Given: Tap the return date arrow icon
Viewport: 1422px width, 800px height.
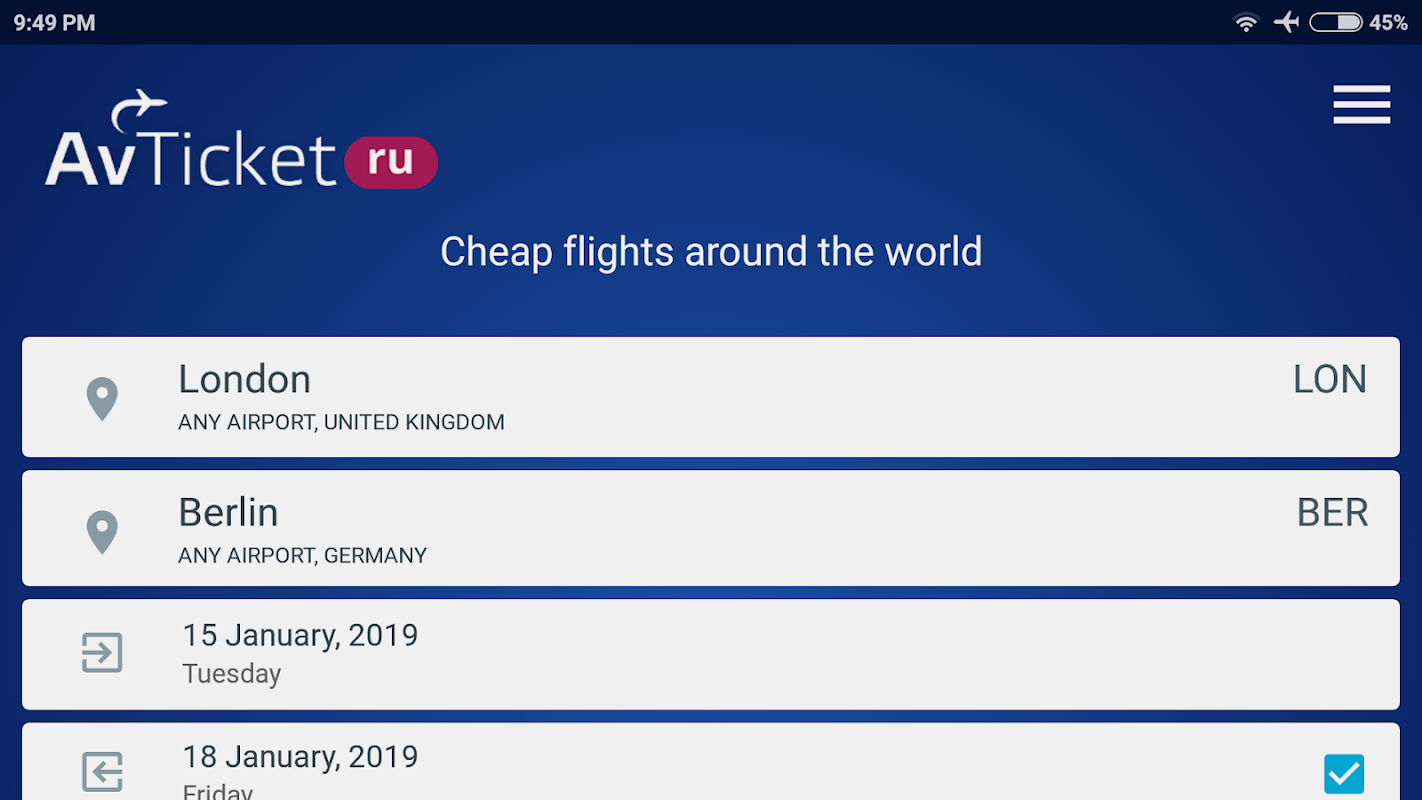Looking at the screenshot, I should click(102, 772).
